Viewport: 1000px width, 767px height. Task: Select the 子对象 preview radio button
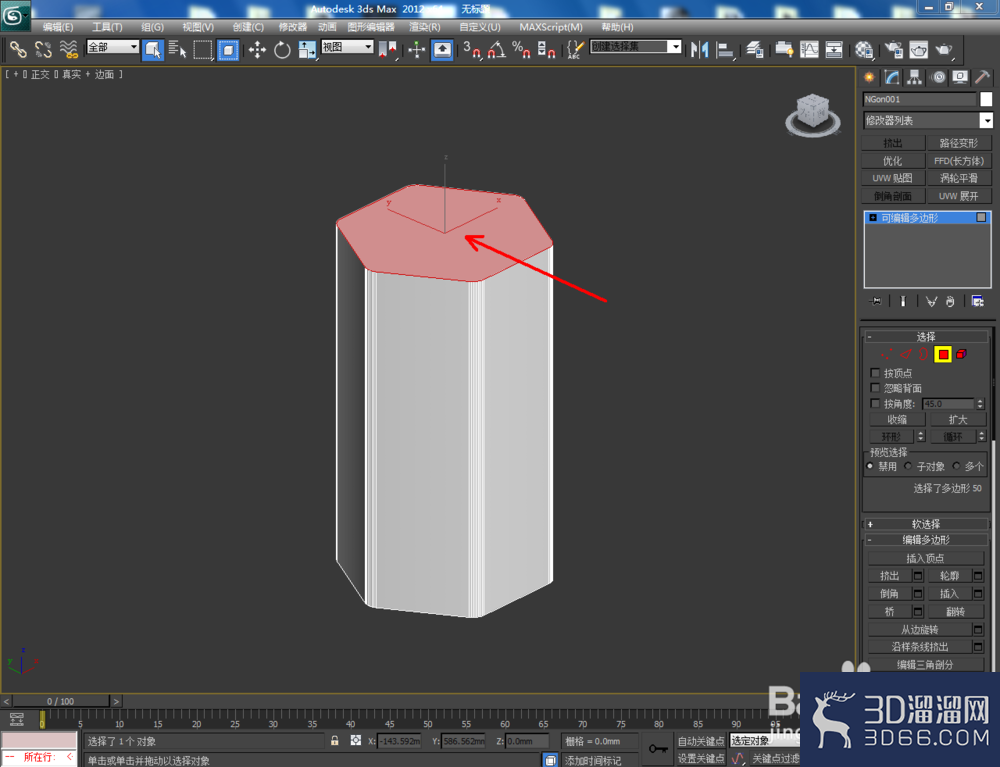point(908,466)
